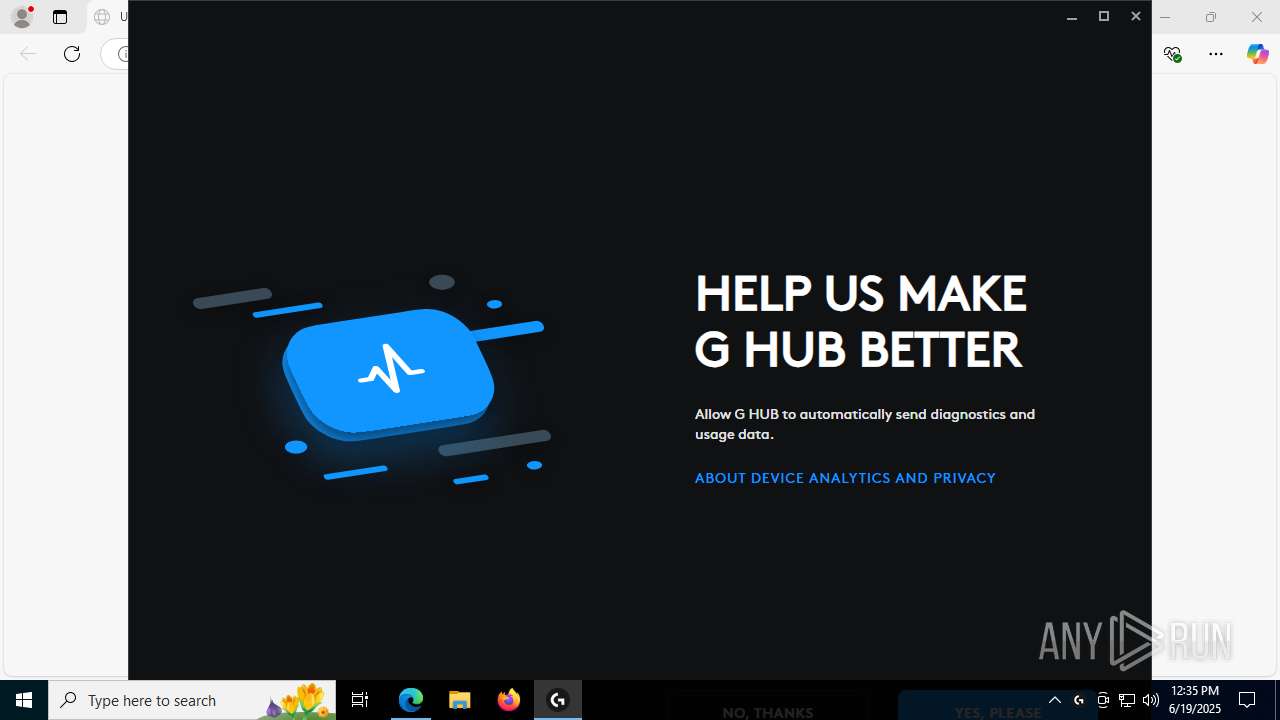The image size is (1280, 720).
Task: Open File Explorer from taskbar
Action: [460, 700]
